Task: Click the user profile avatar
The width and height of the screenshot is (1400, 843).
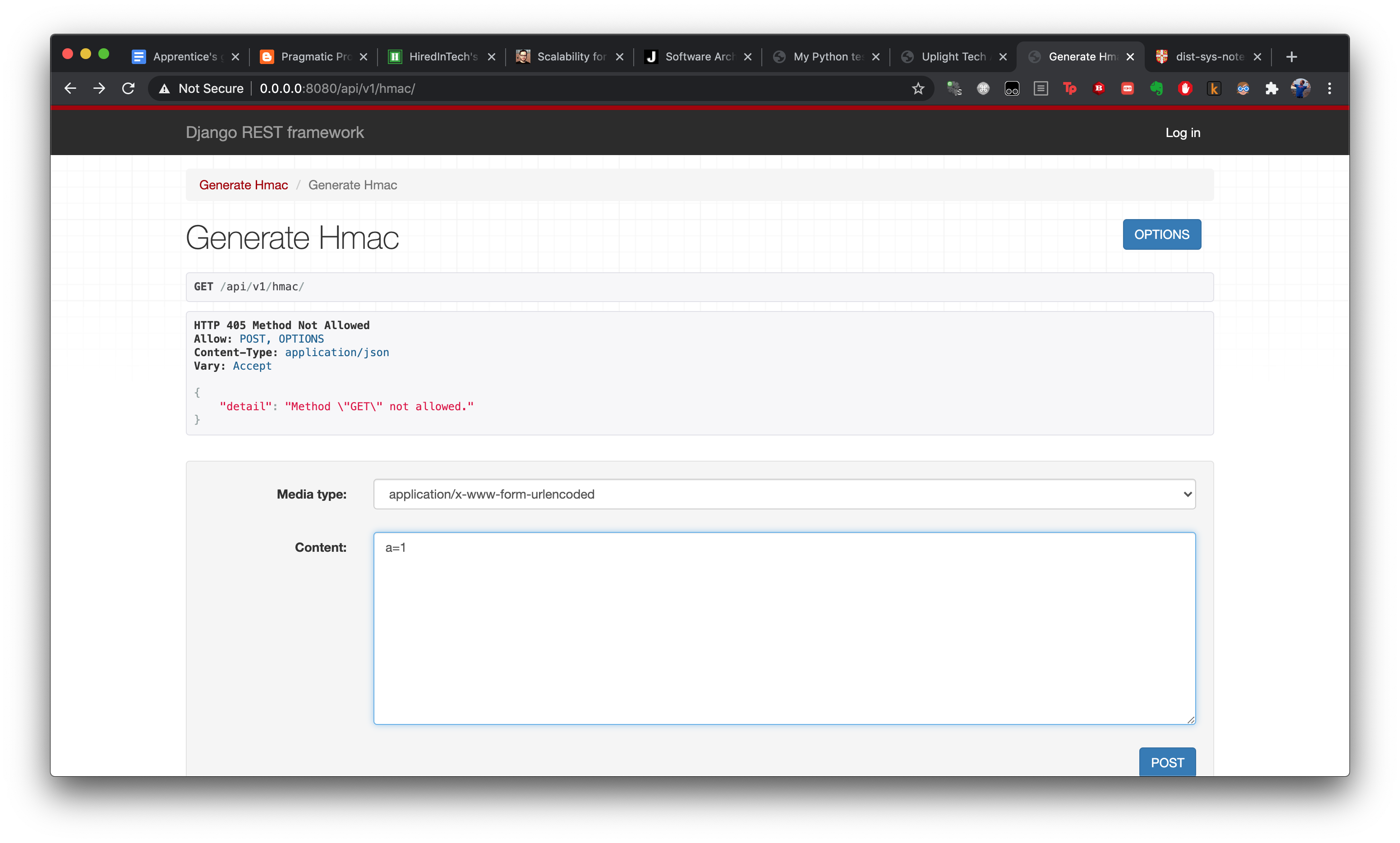Action: (x=1301, y=89)
